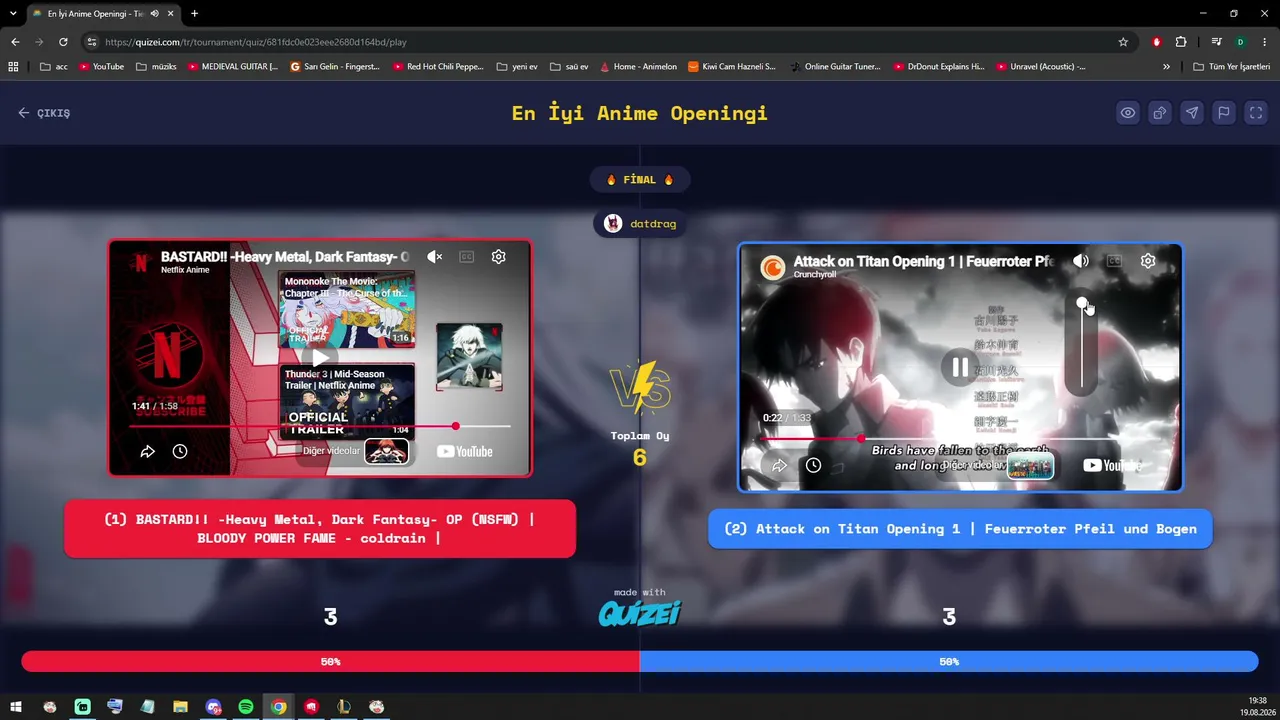
Task: Unmute the BASTARD!! video
Action: point(434,257)
